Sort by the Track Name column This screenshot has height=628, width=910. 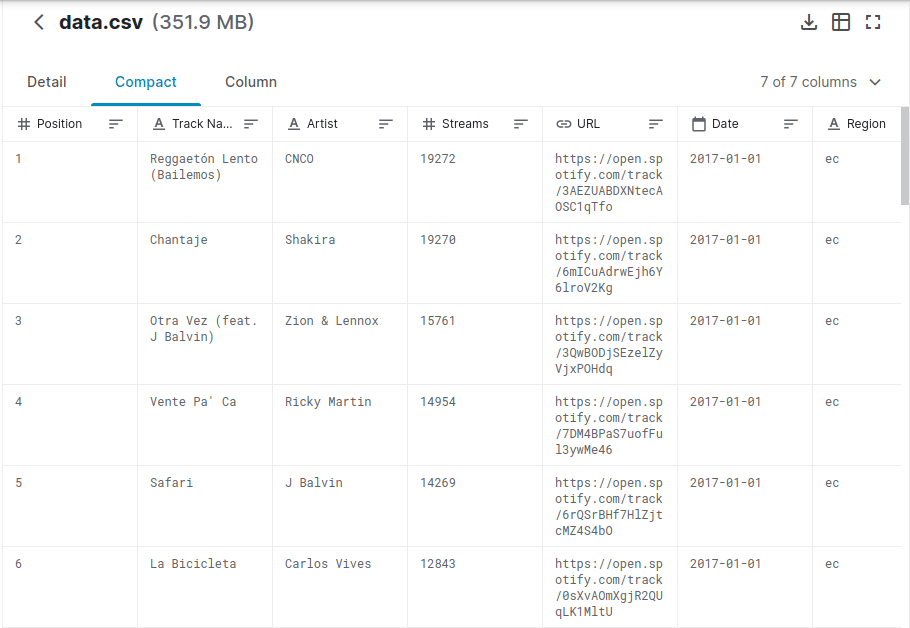coord(251,124)
